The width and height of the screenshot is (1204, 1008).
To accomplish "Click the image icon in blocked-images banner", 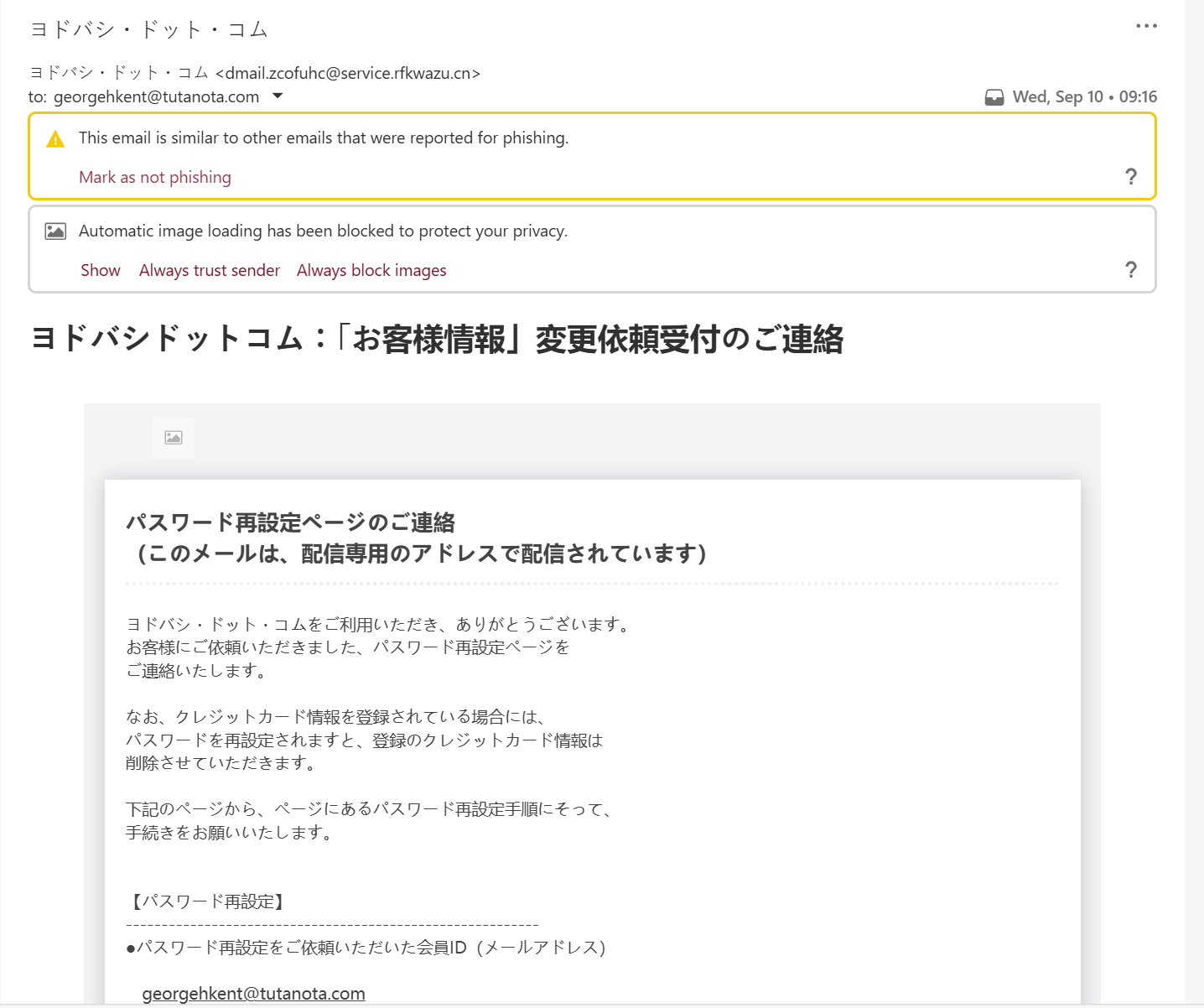I will (55, 231).
